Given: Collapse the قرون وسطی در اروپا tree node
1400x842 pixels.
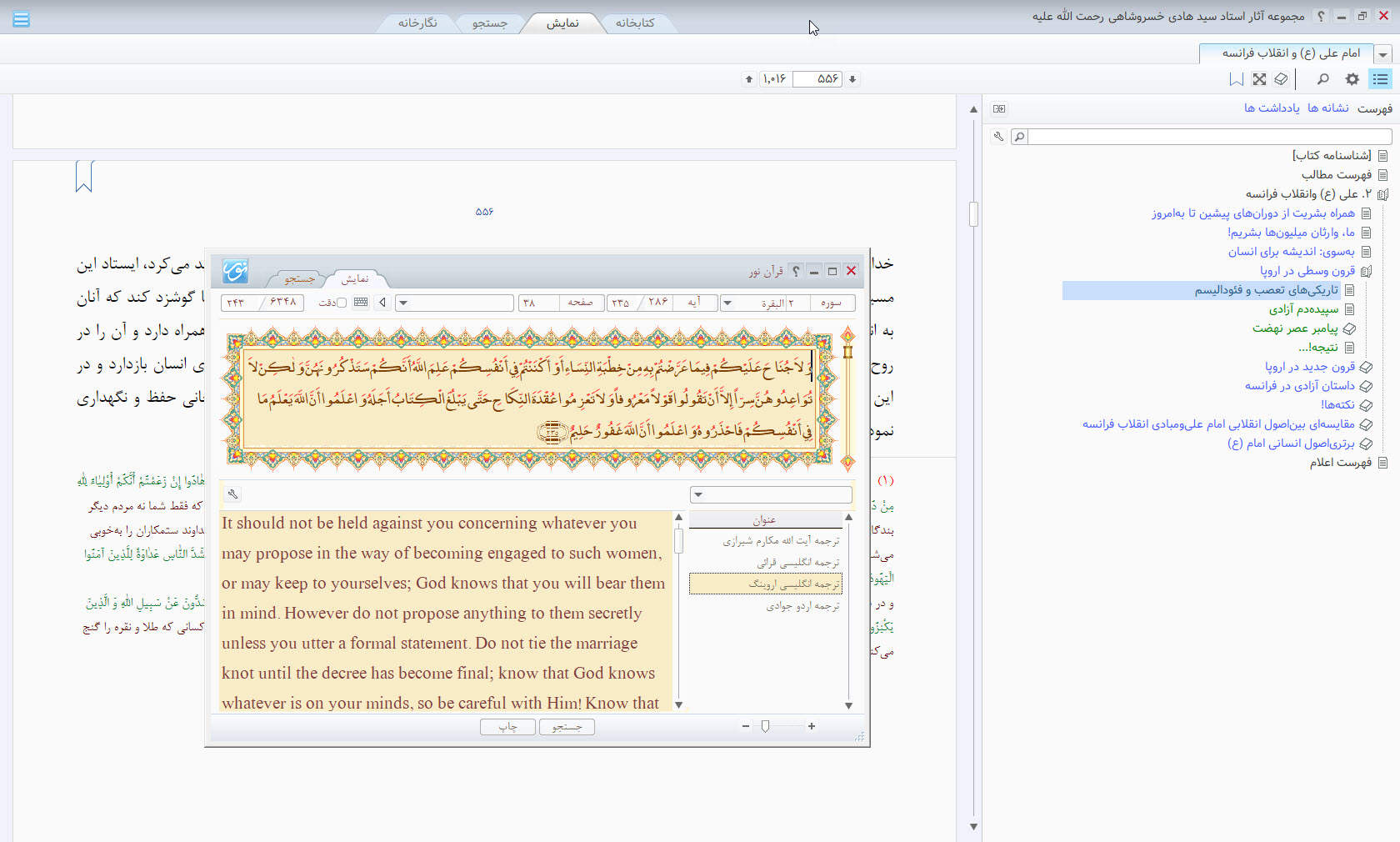Looking at the screenshot, I should click(1367, 271).
